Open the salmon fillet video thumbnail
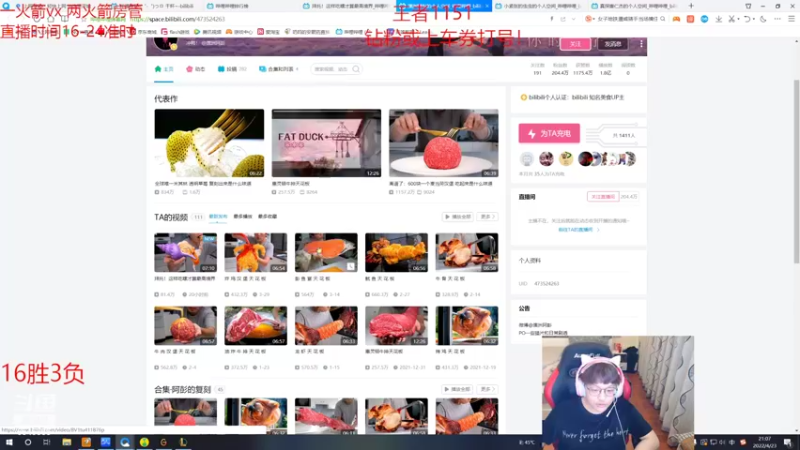The height and width of the screenshot is (450, 800). [x=326, y=253]
